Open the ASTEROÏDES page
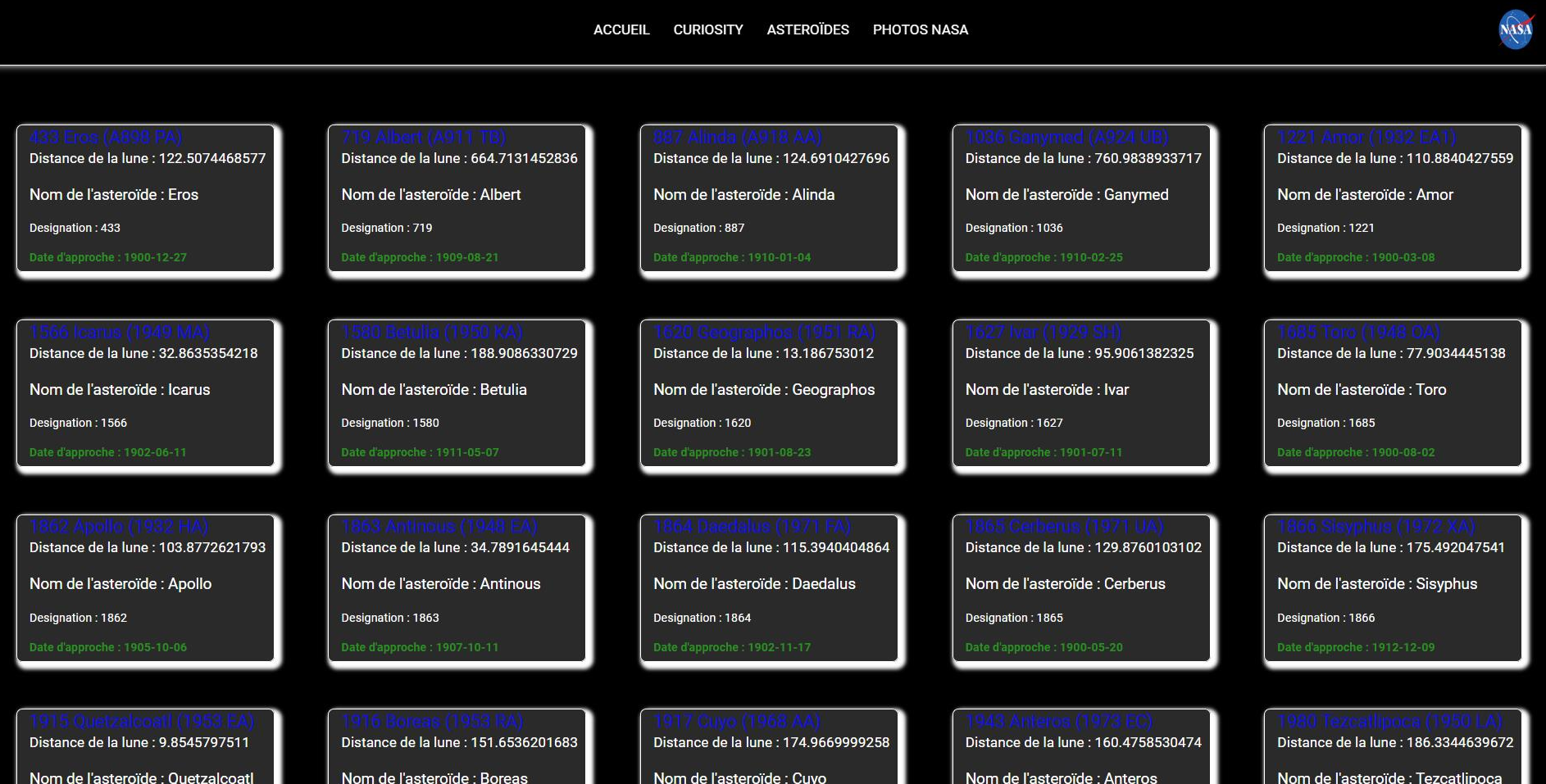Viewport: 1546px width, 784px height. [807, 29]
